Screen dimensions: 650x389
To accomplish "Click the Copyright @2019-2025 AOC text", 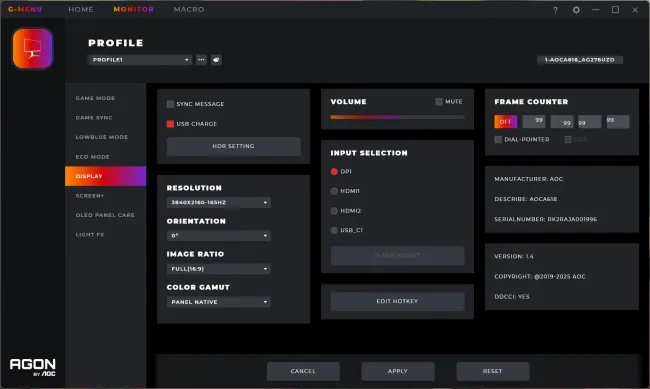I will (x=540, y=277).
